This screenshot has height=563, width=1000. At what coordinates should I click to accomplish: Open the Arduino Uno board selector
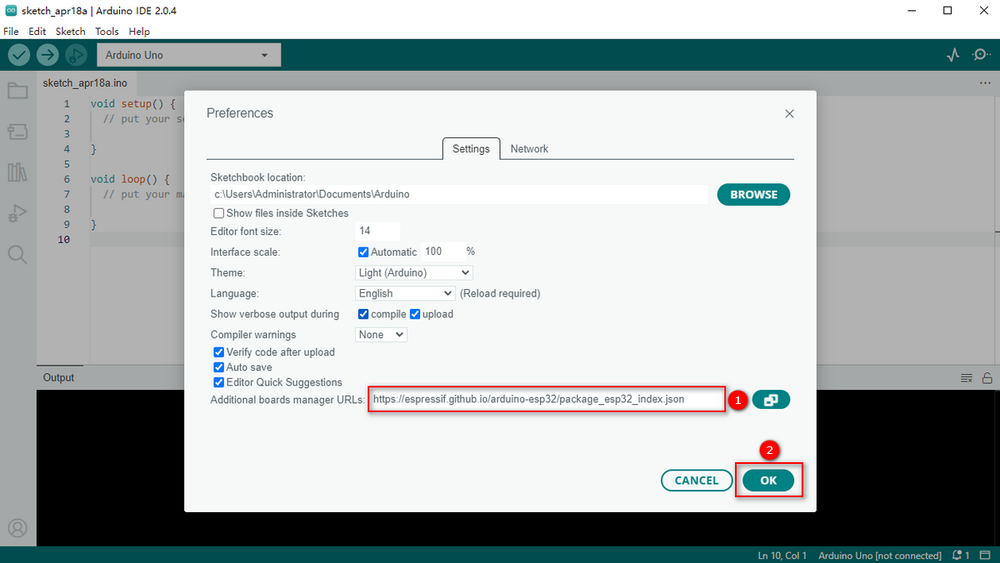click(189, 55)
